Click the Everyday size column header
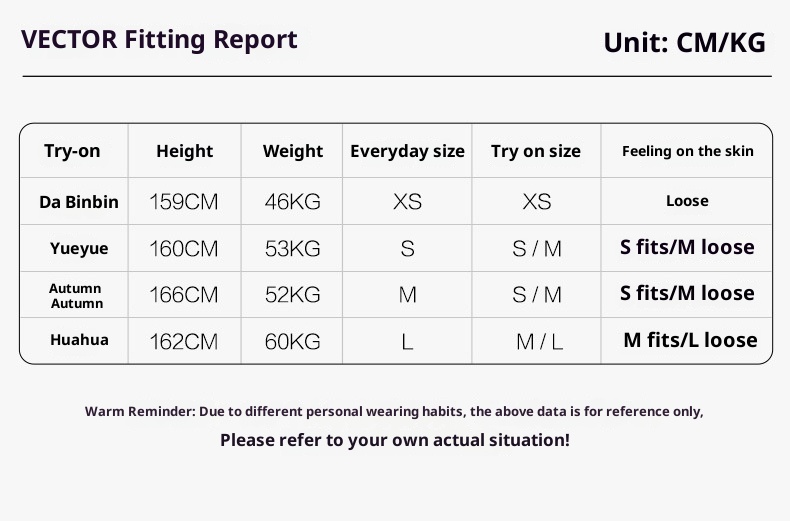The image size is (790, 521). click(407, 151)
